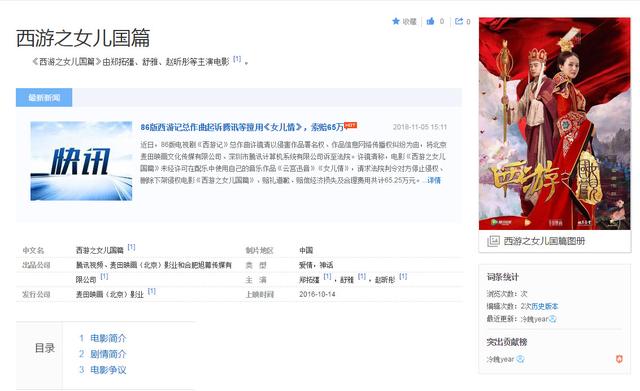
Task: Click the 收藏 favorite label
Action: pos(409,22)
